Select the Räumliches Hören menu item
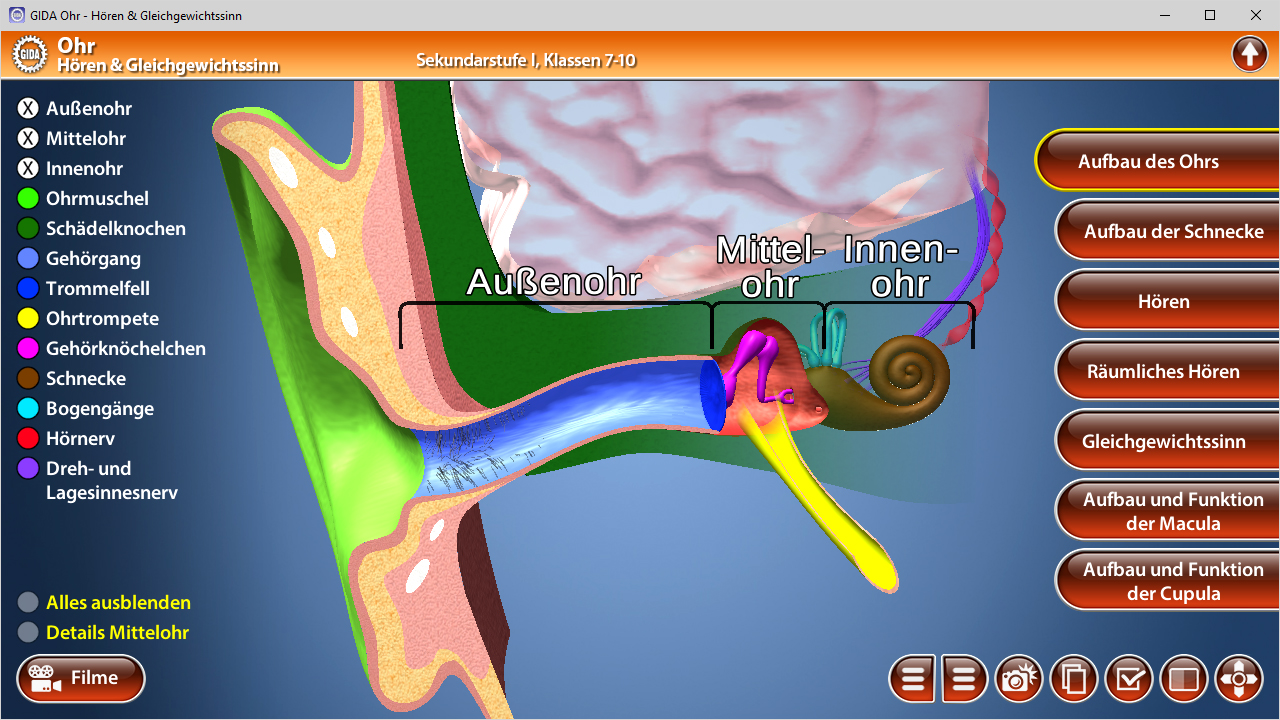Screen dimensions: 1280x720 [1163, 371]
